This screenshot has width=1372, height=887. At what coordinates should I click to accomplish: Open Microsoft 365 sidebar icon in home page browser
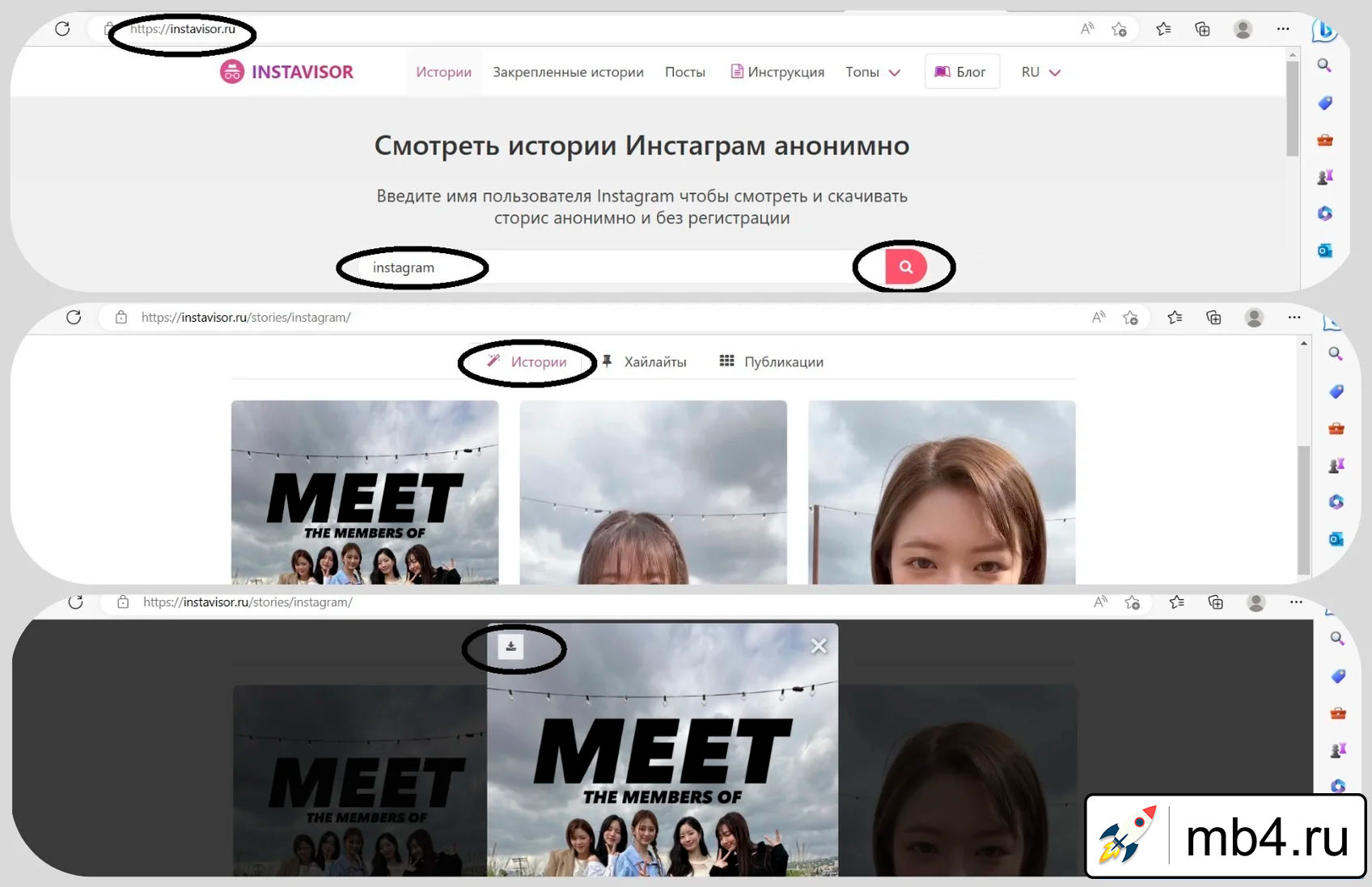click(x=1324, y=213)
